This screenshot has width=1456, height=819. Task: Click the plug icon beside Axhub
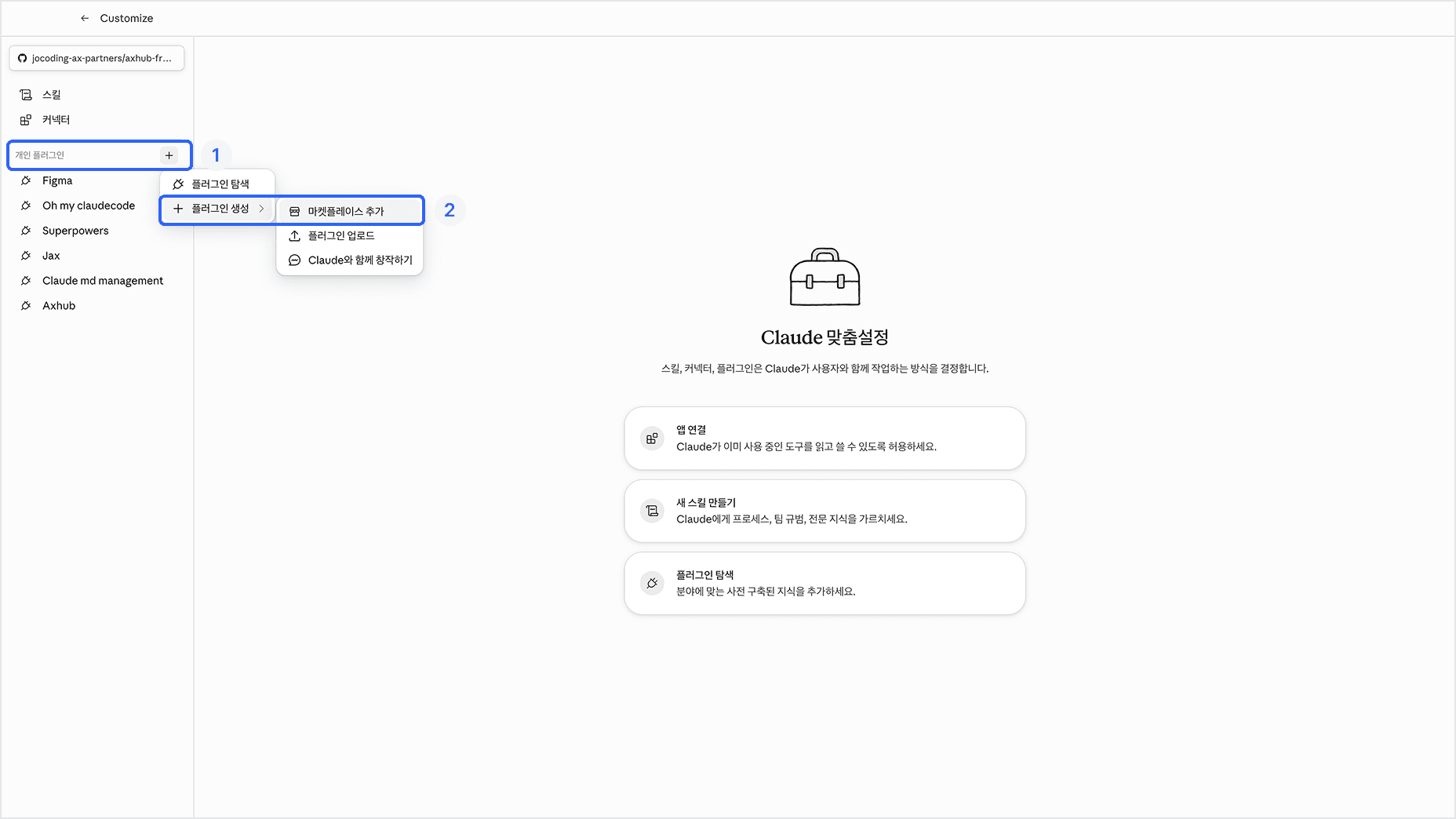coord(26,306)
